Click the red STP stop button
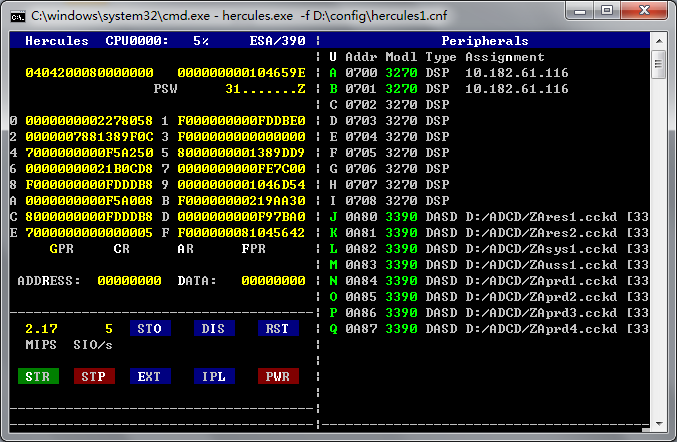 coord(94,376)
